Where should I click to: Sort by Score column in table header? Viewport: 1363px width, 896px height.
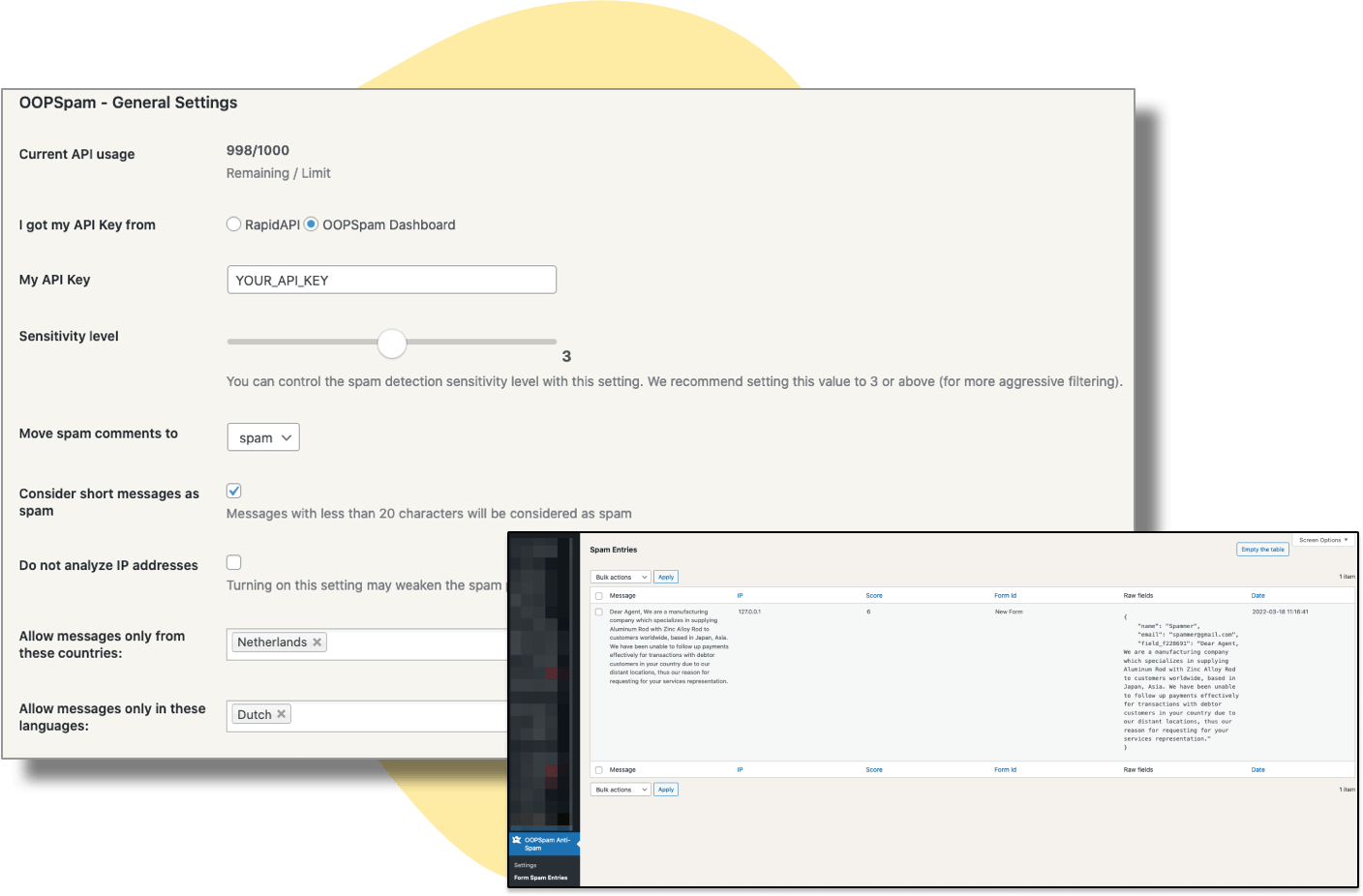tap(874, 596)
